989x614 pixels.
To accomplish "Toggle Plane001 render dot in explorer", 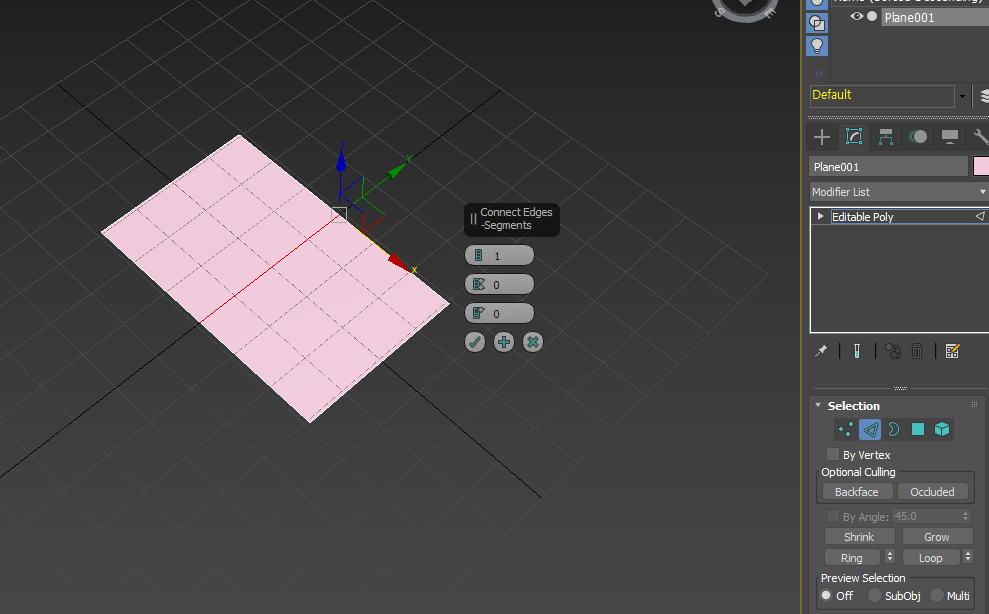I will 872,16.
